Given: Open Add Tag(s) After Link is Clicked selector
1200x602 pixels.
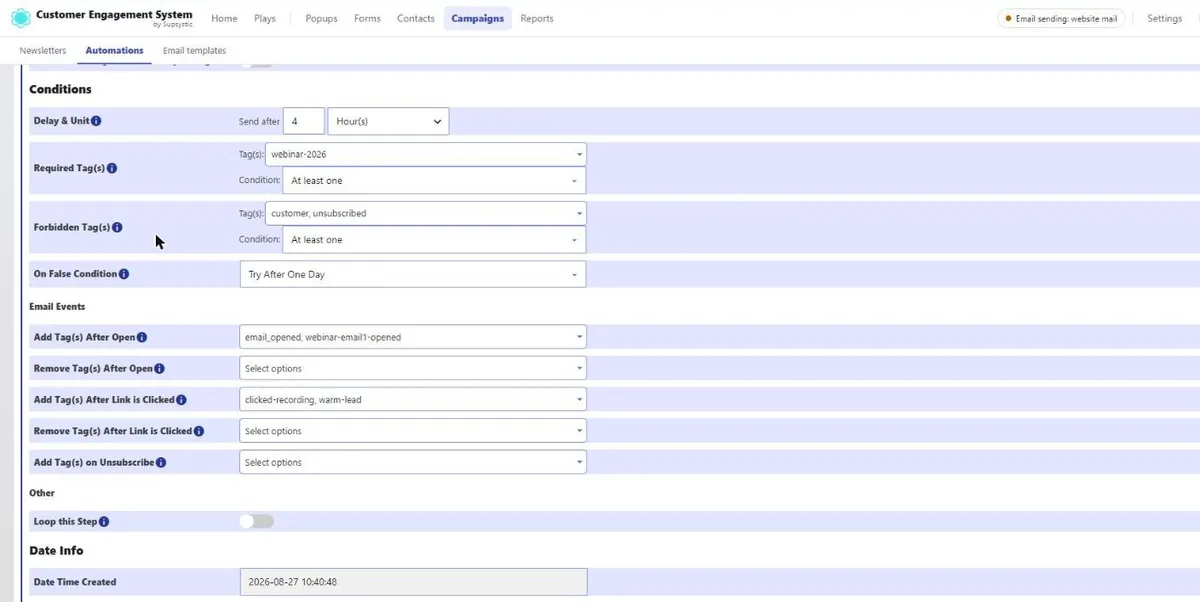Looking at the screenshot, I should pyautogui.click(x=413, y=399).
